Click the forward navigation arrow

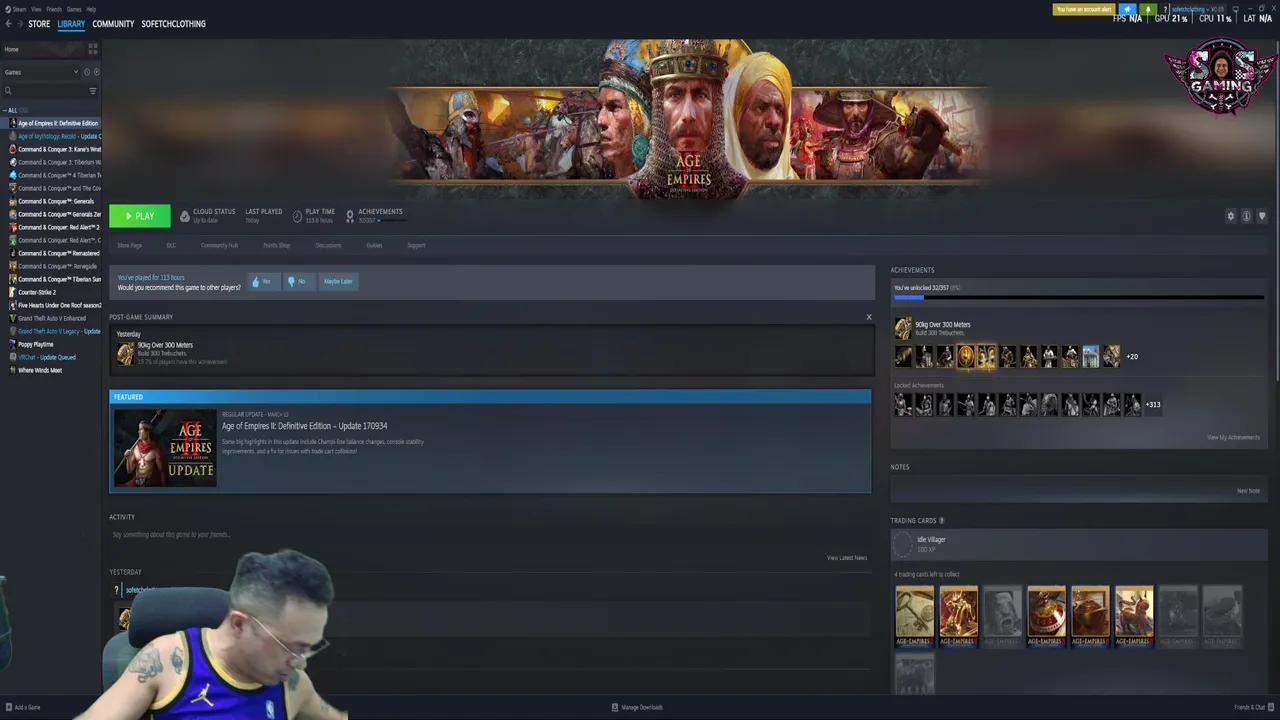(x=20, y=24)
